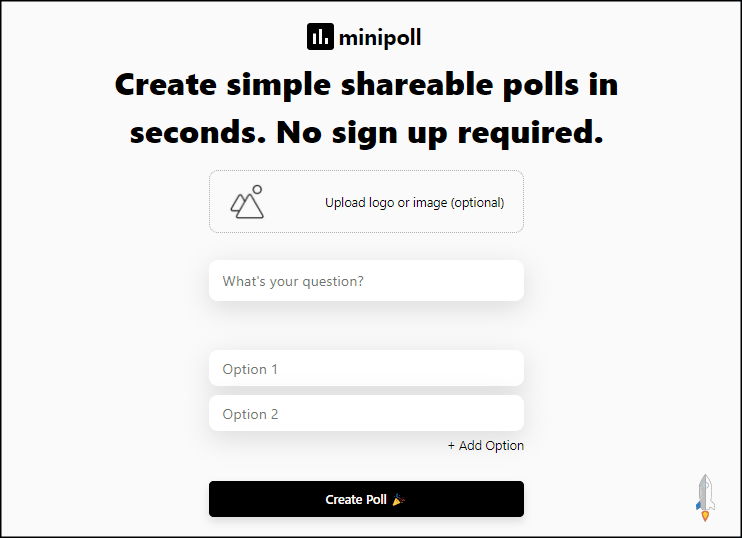Click the "No sign up required" phrase
Image resolution: width=742 pixels, height=538 pixels.
[x=440, y=132]
